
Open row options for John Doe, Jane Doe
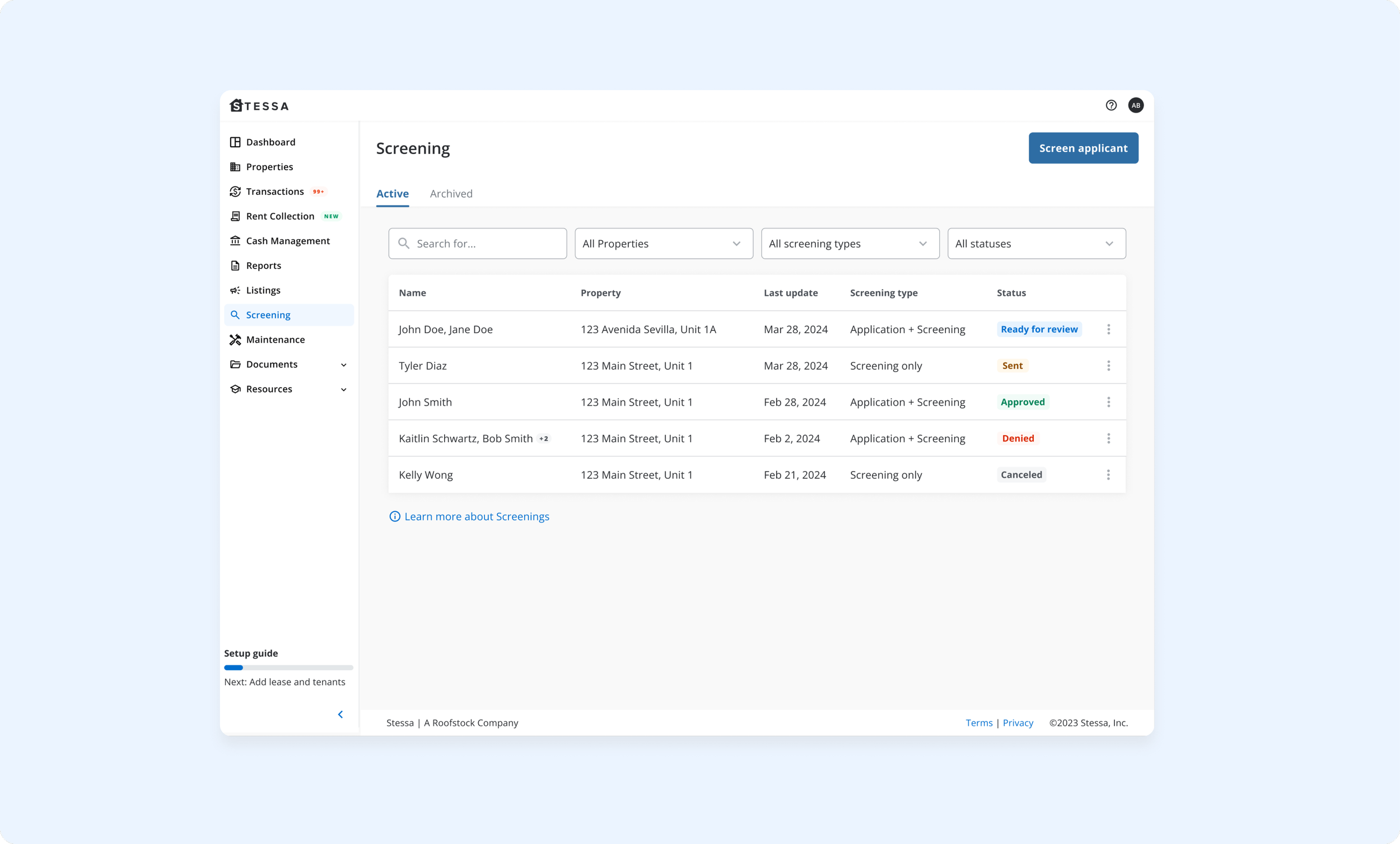point(1108,329)
